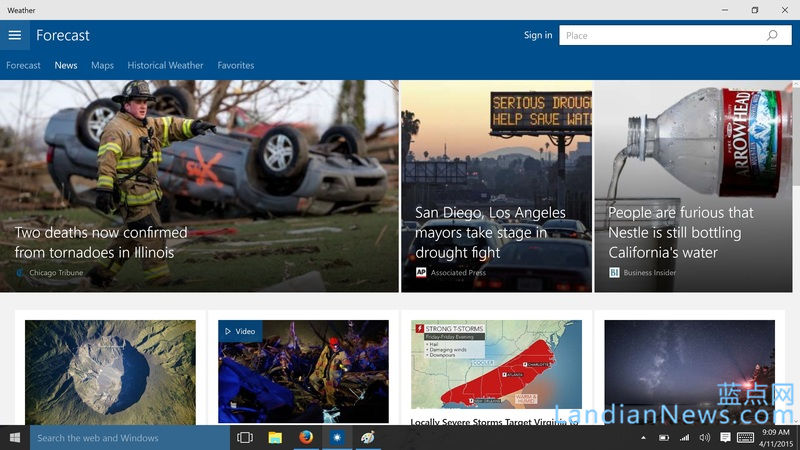Open the volcano crater thumbnail article

coord(110,372)
